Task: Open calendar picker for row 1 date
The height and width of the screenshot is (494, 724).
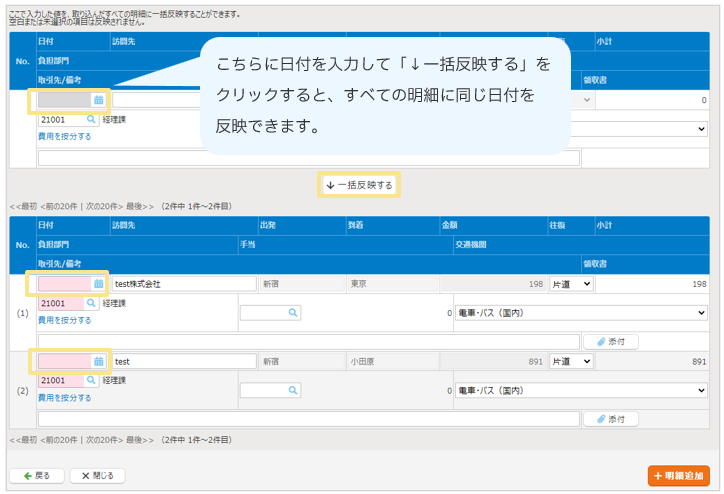Action: pos(98,284)
